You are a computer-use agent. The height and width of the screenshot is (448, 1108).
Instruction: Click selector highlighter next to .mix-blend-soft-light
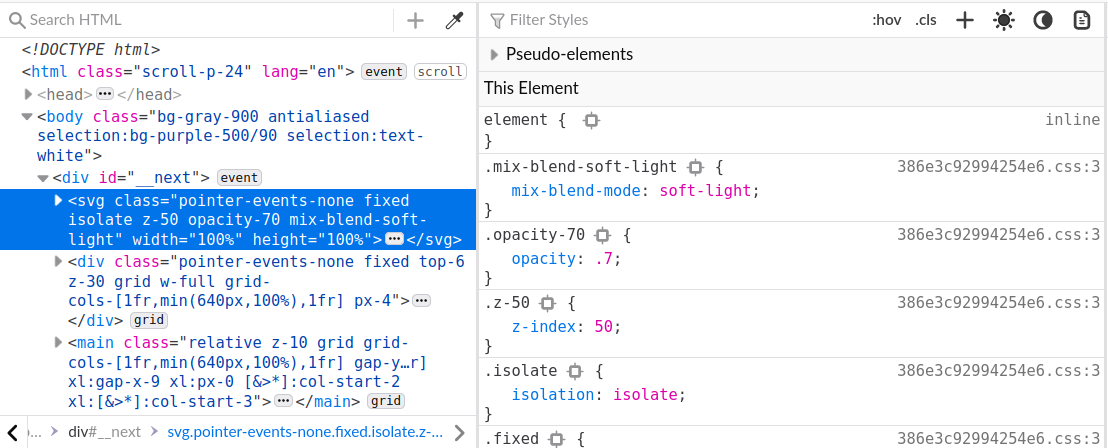(x=696, y=167)
